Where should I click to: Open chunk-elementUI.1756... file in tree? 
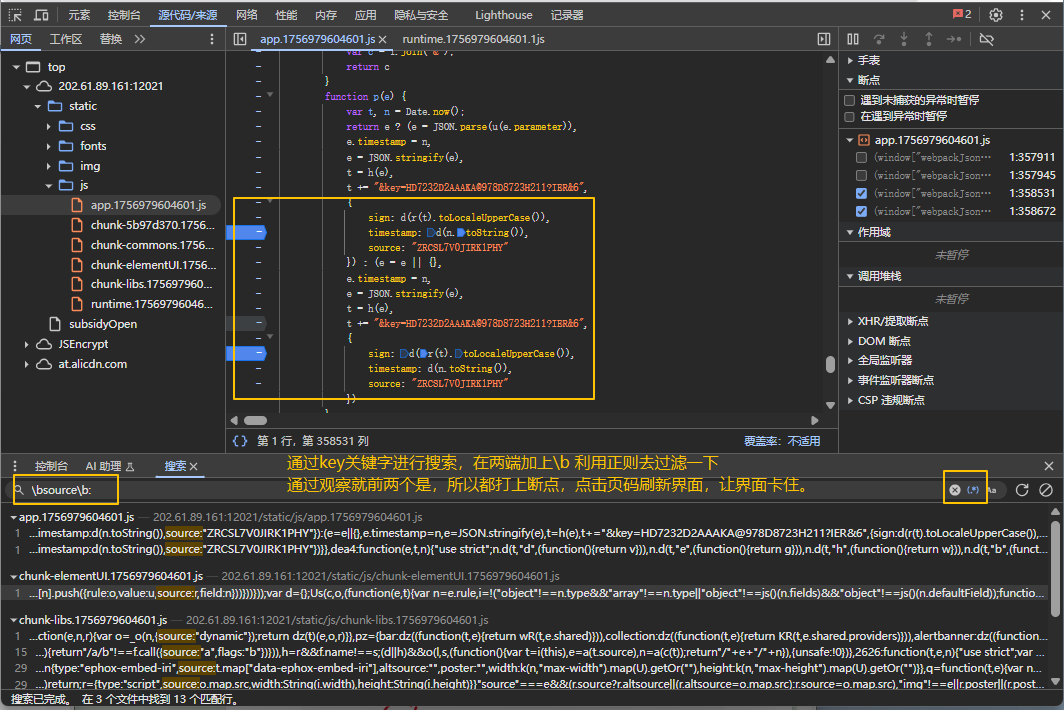[x=153, y=265]
